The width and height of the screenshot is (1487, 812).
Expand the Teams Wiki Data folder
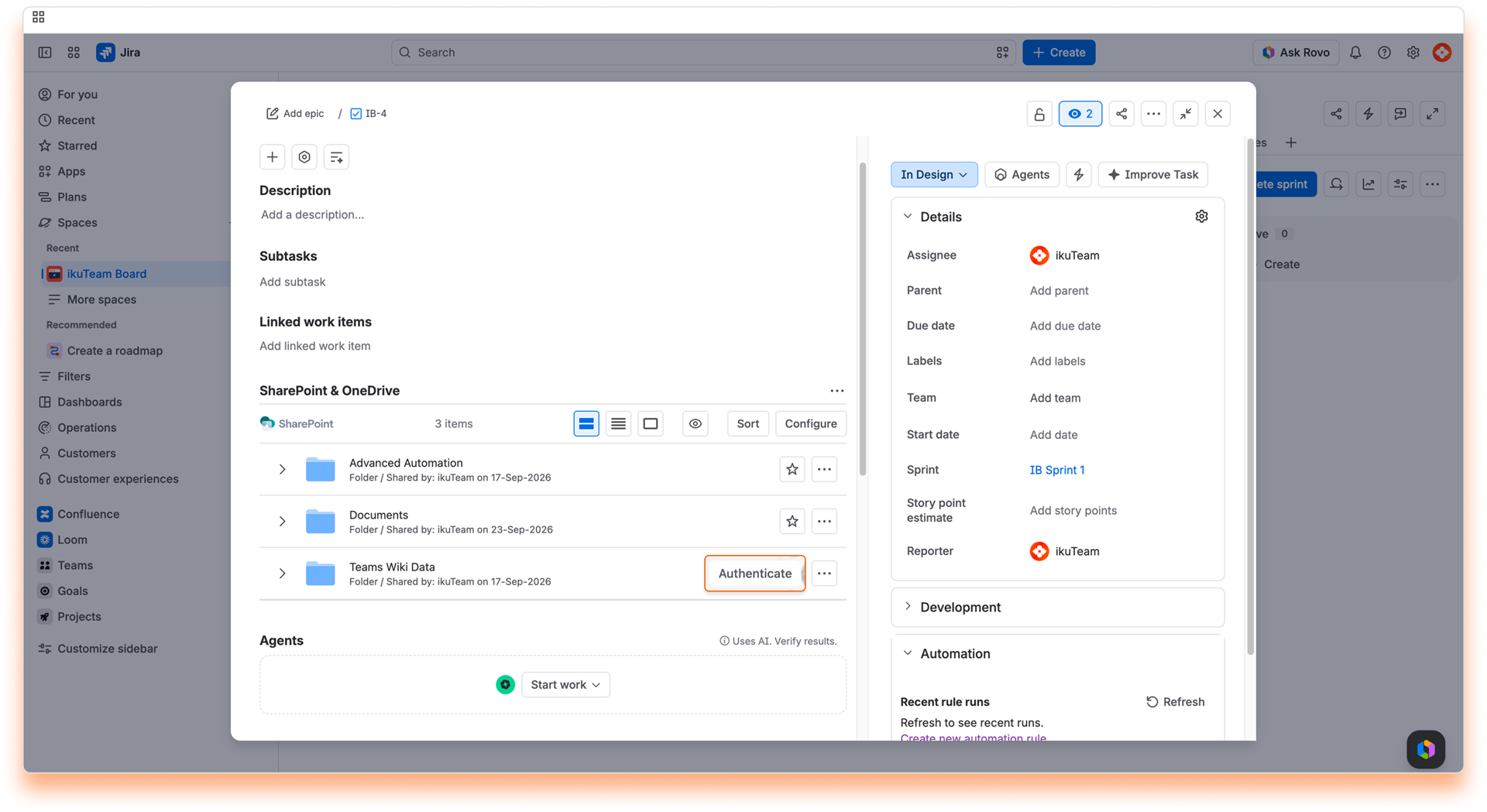pyautogui.click(x=282, y=574)
